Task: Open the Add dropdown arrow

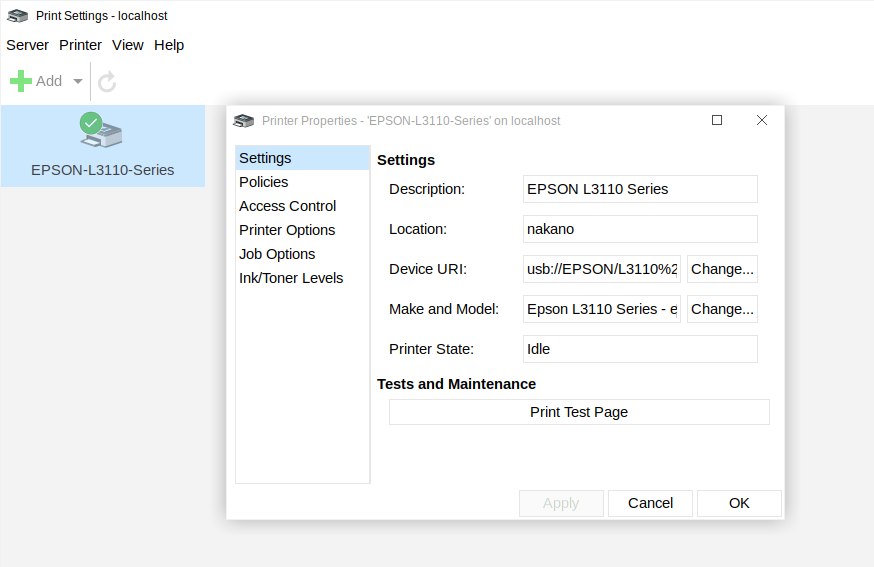Action: click(x=78, y=81)
